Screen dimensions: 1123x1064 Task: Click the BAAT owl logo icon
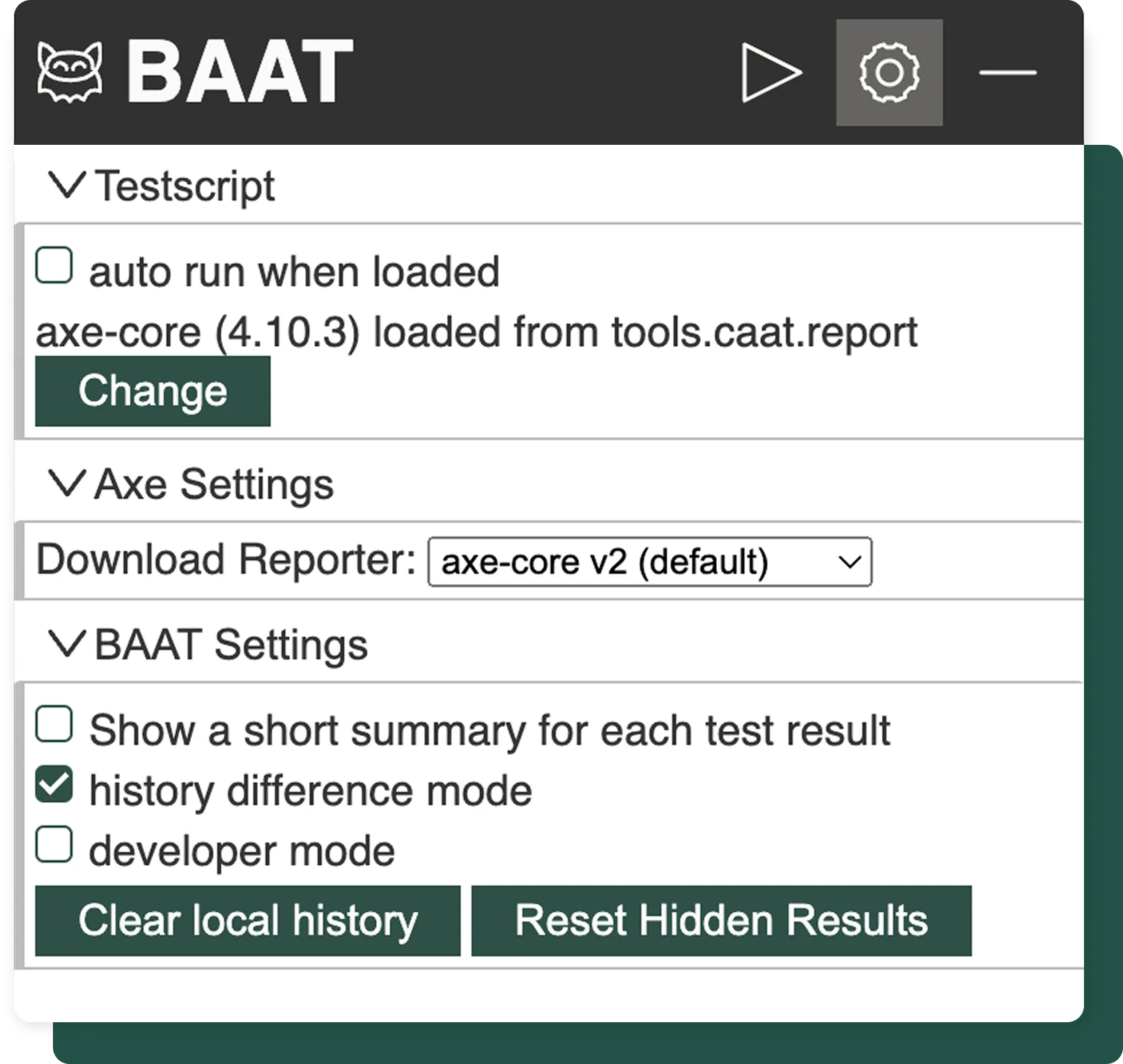coord(70,72)
